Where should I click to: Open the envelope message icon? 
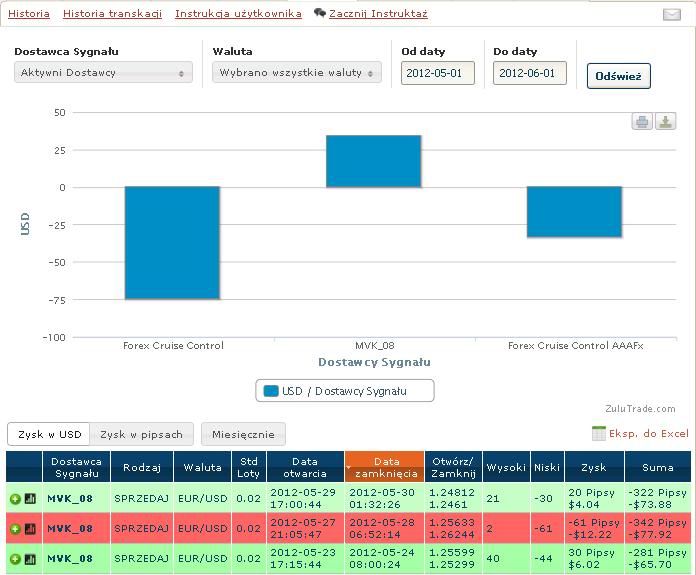(x=672, y=15)
